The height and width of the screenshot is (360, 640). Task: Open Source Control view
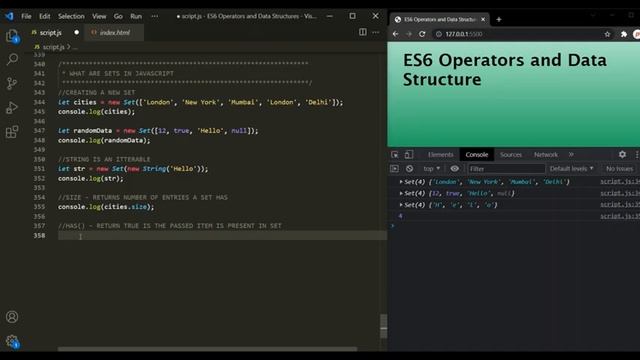pyautogui.click(x=12, y=84)
